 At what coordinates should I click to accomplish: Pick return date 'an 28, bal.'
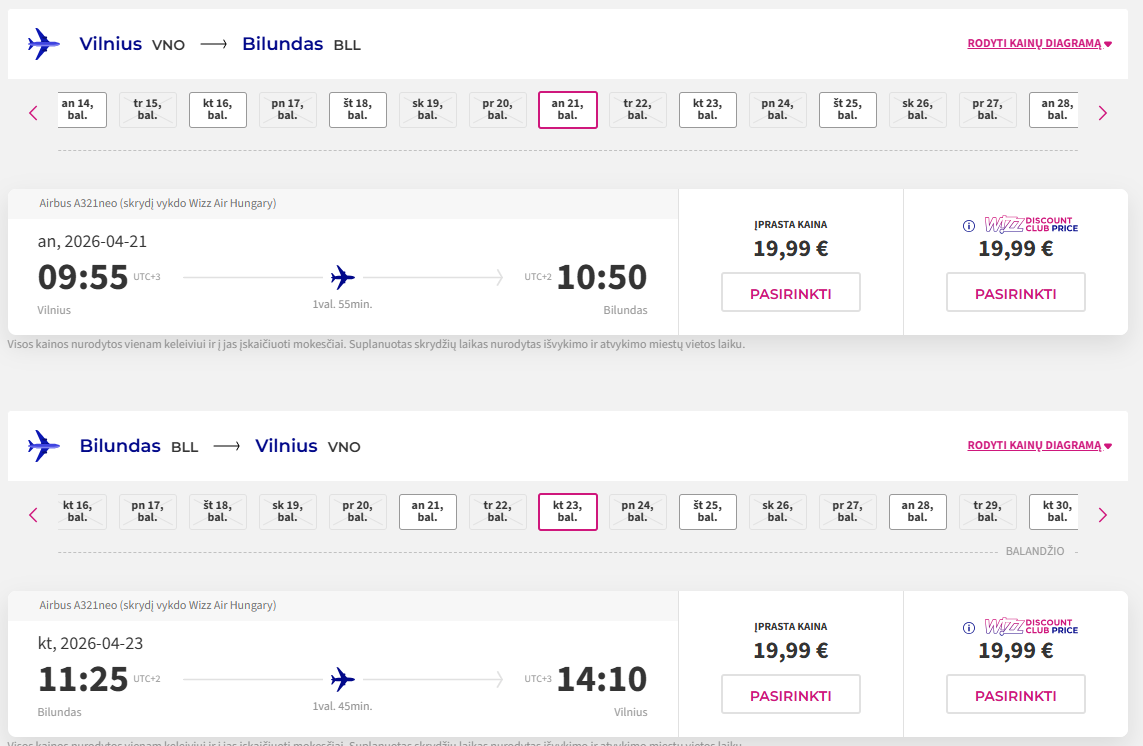point(917,511)
